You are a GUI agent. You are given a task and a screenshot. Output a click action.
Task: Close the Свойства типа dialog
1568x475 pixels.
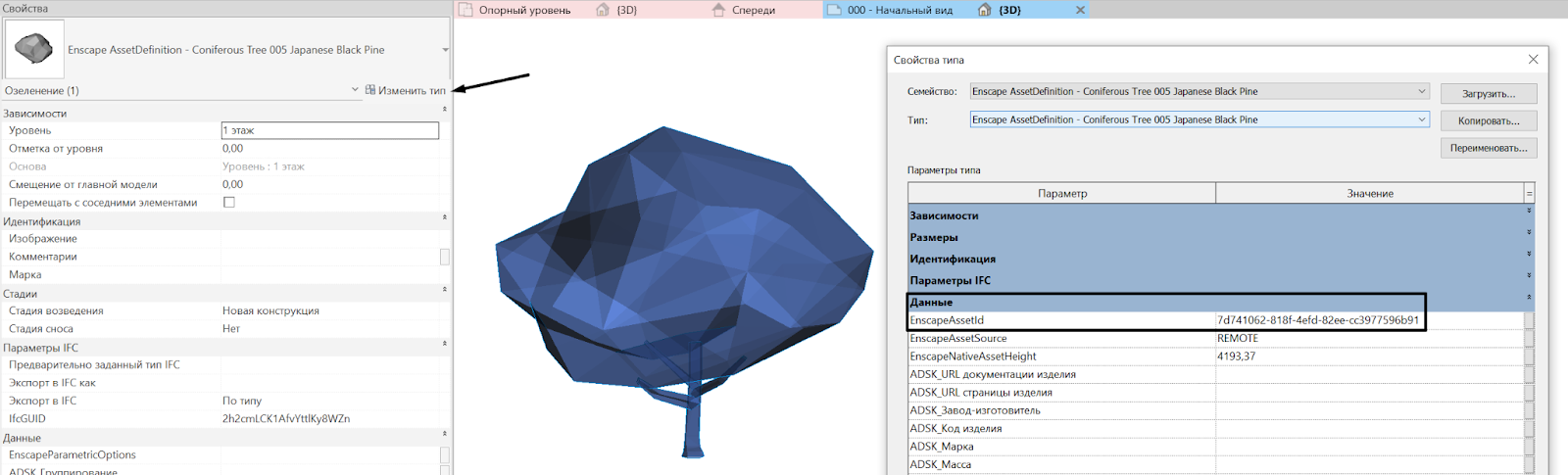pyautogui.click(x=1534, y=60)
